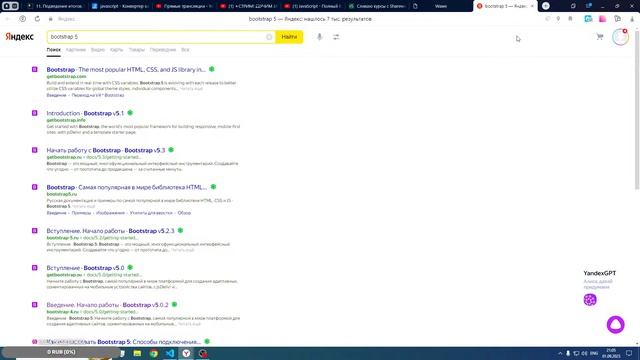Switch to the Карты tab
640x360 pixels.
[116, 50]
